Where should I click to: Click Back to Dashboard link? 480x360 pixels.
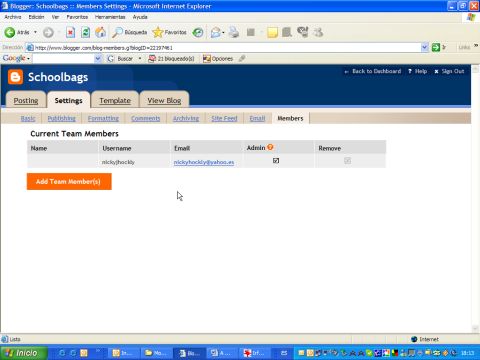377,71
